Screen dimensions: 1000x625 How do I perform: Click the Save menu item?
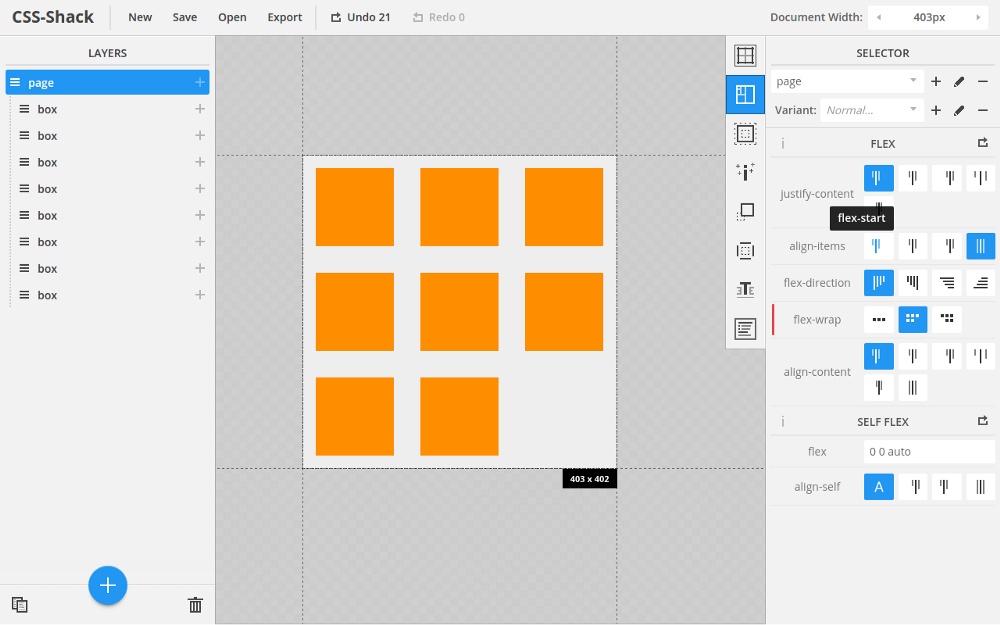185,17
